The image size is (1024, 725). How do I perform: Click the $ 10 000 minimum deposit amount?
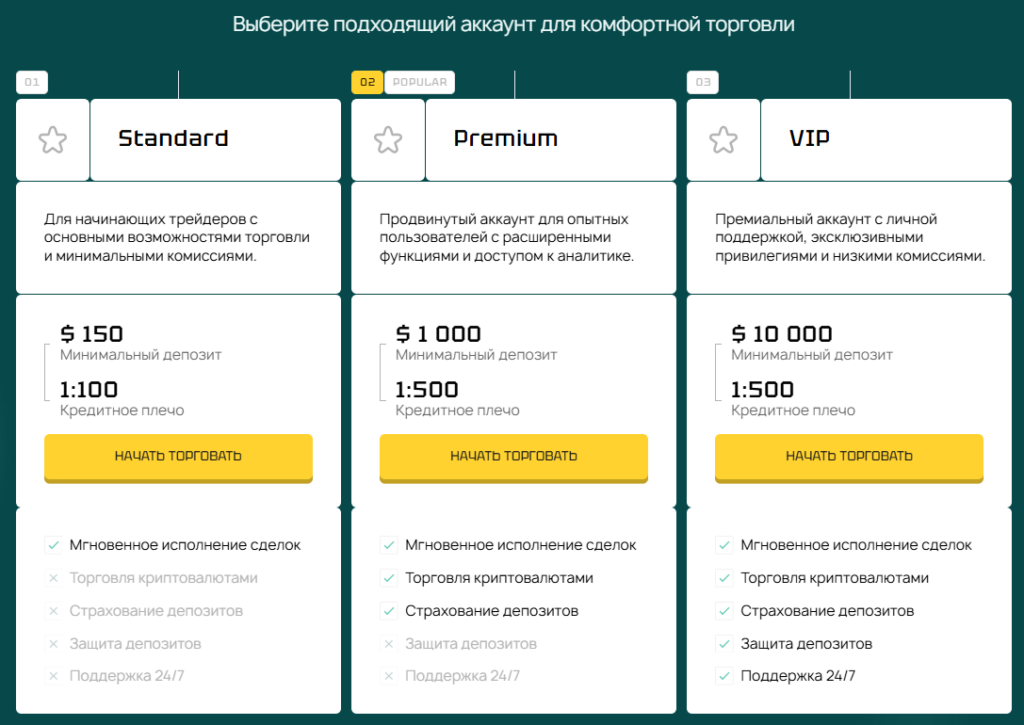781,334
